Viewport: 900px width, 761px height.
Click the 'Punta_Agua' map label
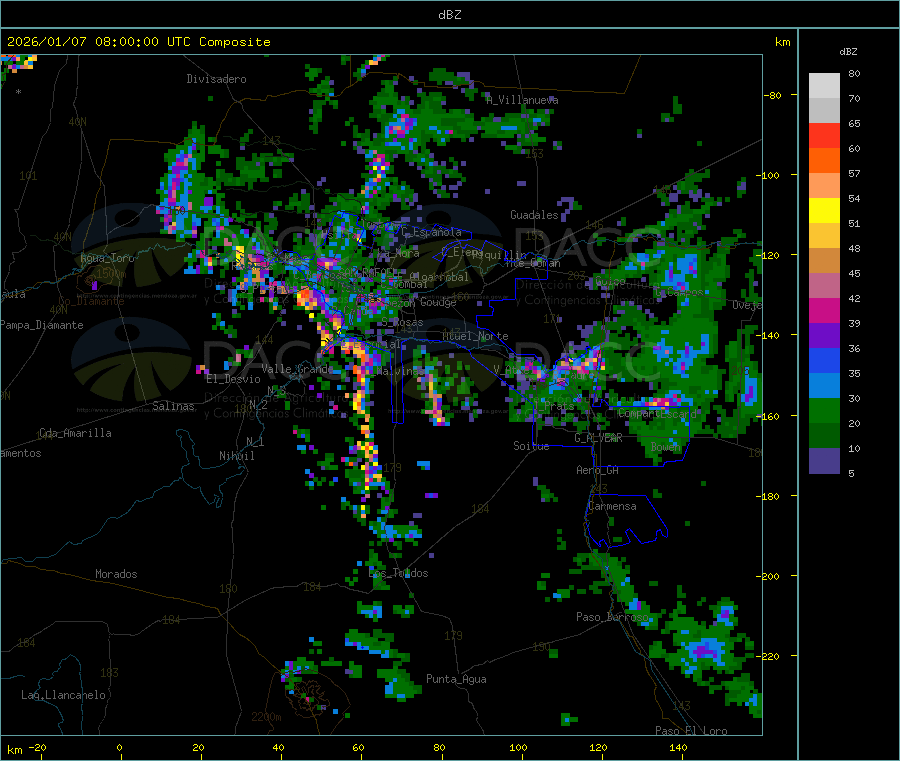coord(456,679)
